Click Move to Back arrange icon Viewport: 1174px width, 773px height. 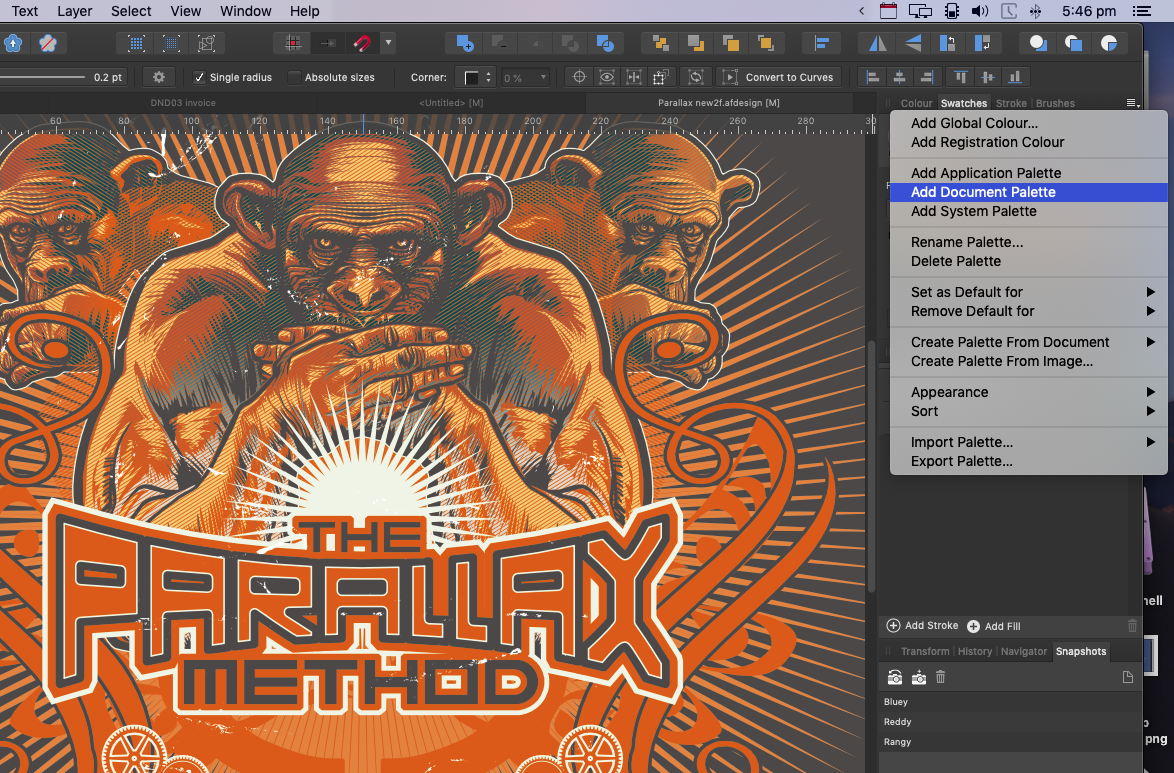[x=660, y=43]
